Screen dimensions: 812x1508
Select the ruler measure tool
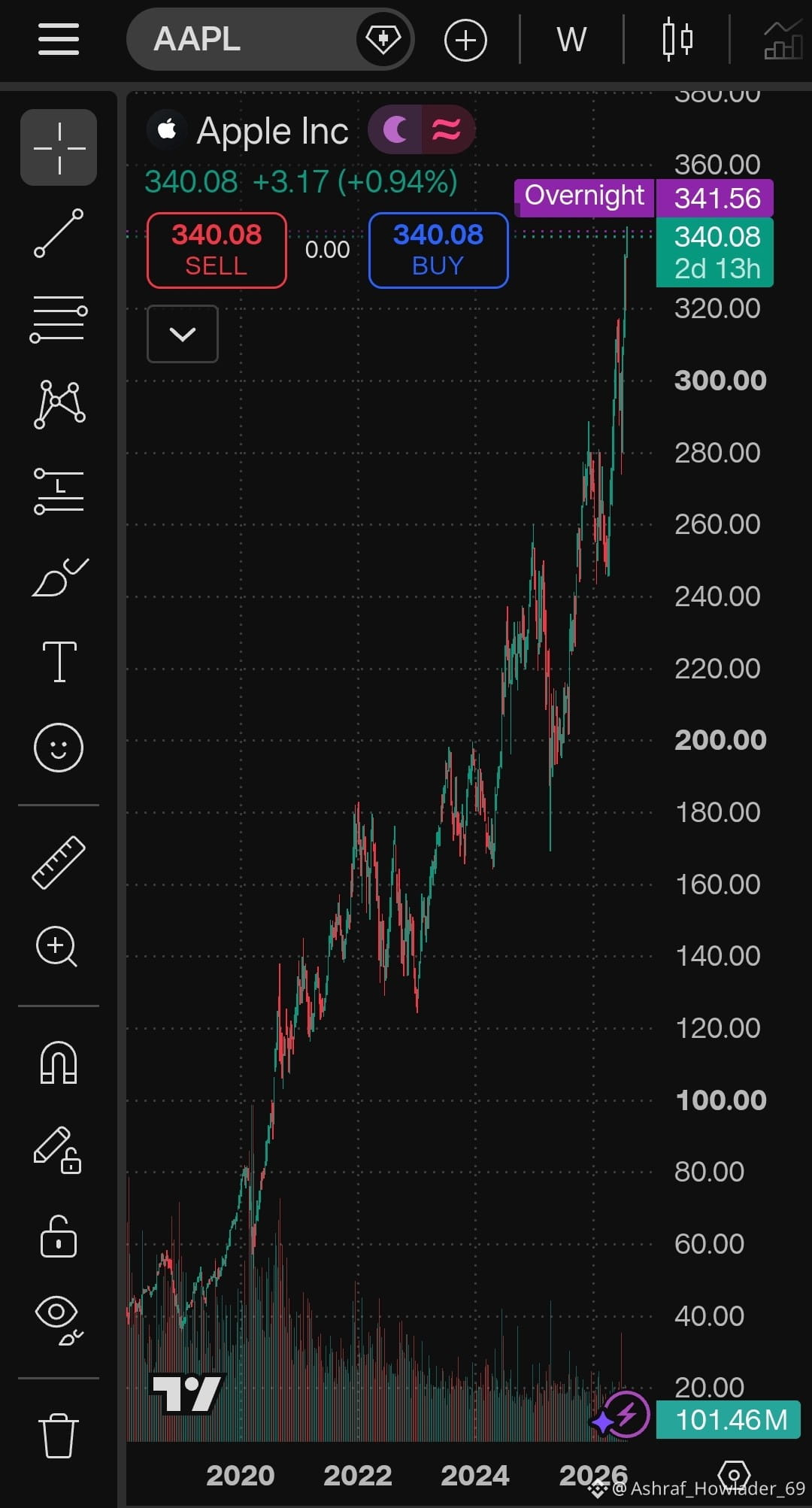point(59,862)
